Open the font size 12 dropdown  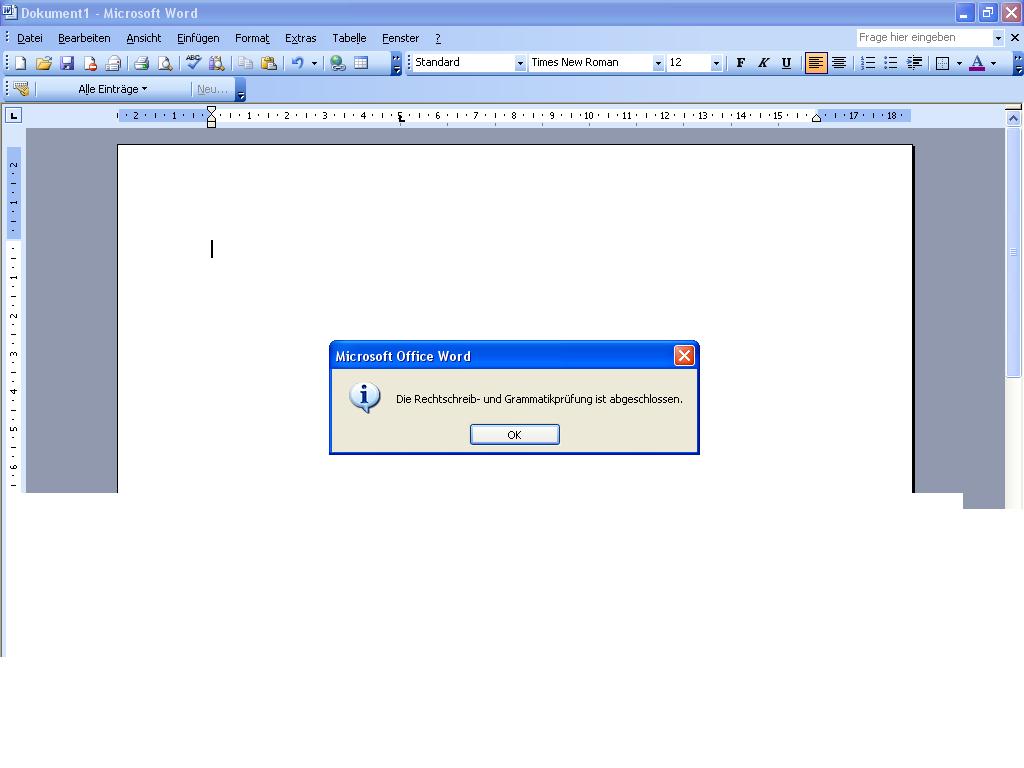716,63
